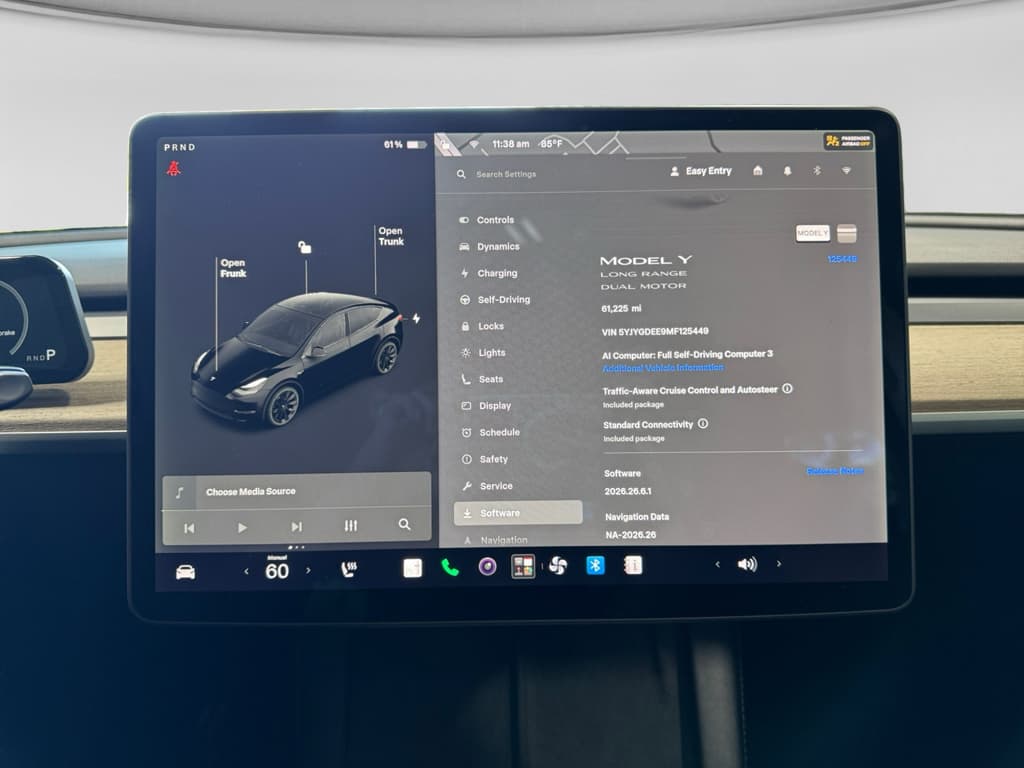Open notifications bell icon
The width and height of the screenshot is (1024, 768).
[787, 170]
